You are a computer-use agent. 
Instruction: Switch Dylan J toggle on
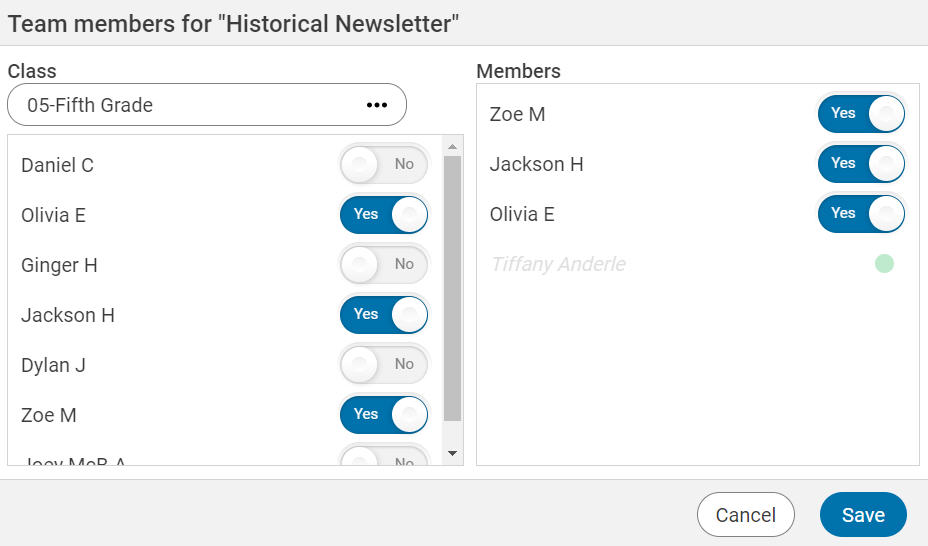pyautogui.click(x=384, y=365)
